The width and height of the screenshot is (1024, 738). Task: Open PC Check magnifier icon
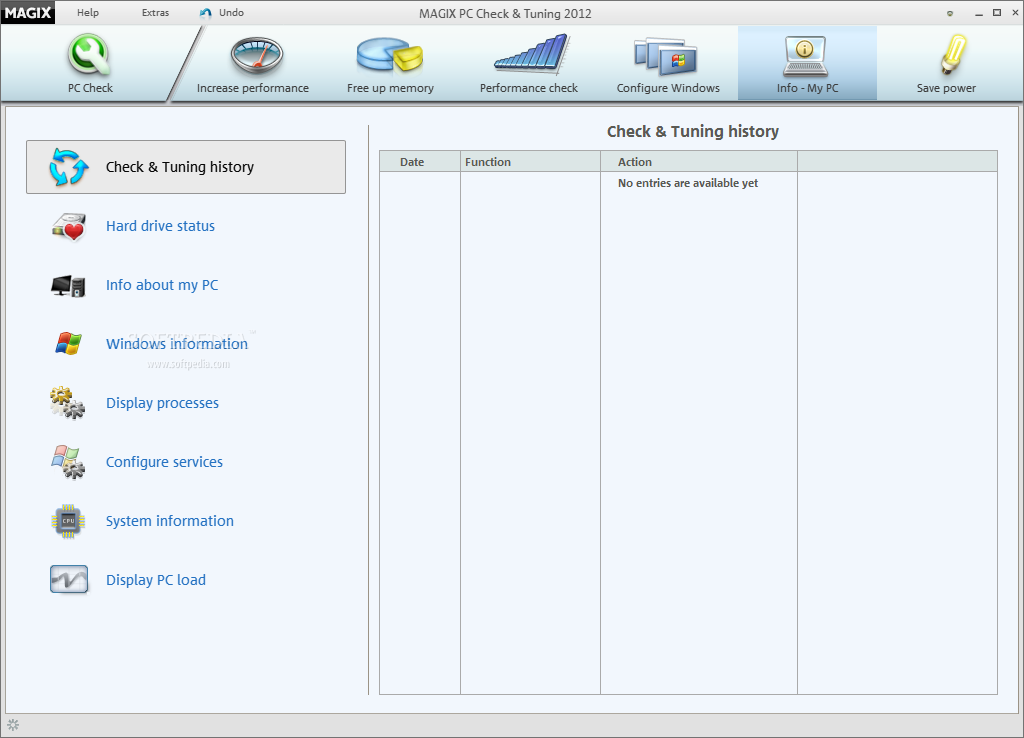[x=89, y=55]
